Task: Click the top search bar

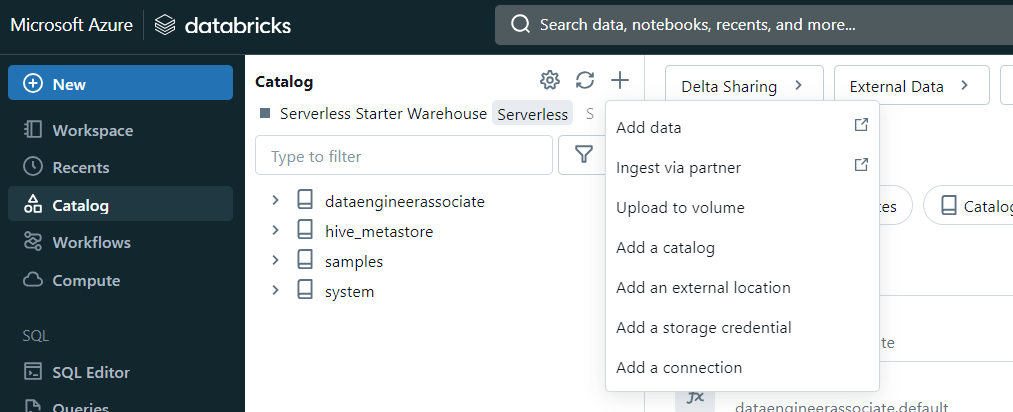Action: [750, 25]
